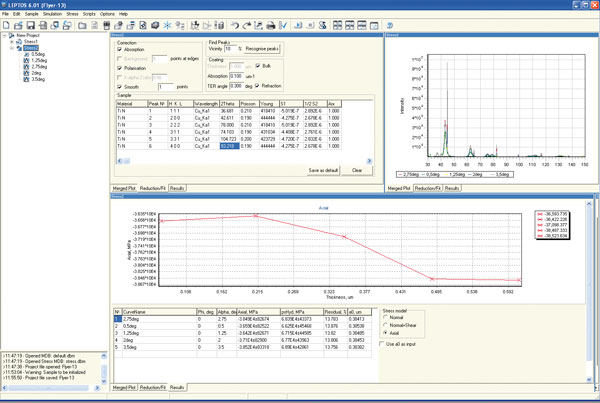Click the Recognise peaks button
The width and height of the screenshot is (600, 403).
(262, 49)
